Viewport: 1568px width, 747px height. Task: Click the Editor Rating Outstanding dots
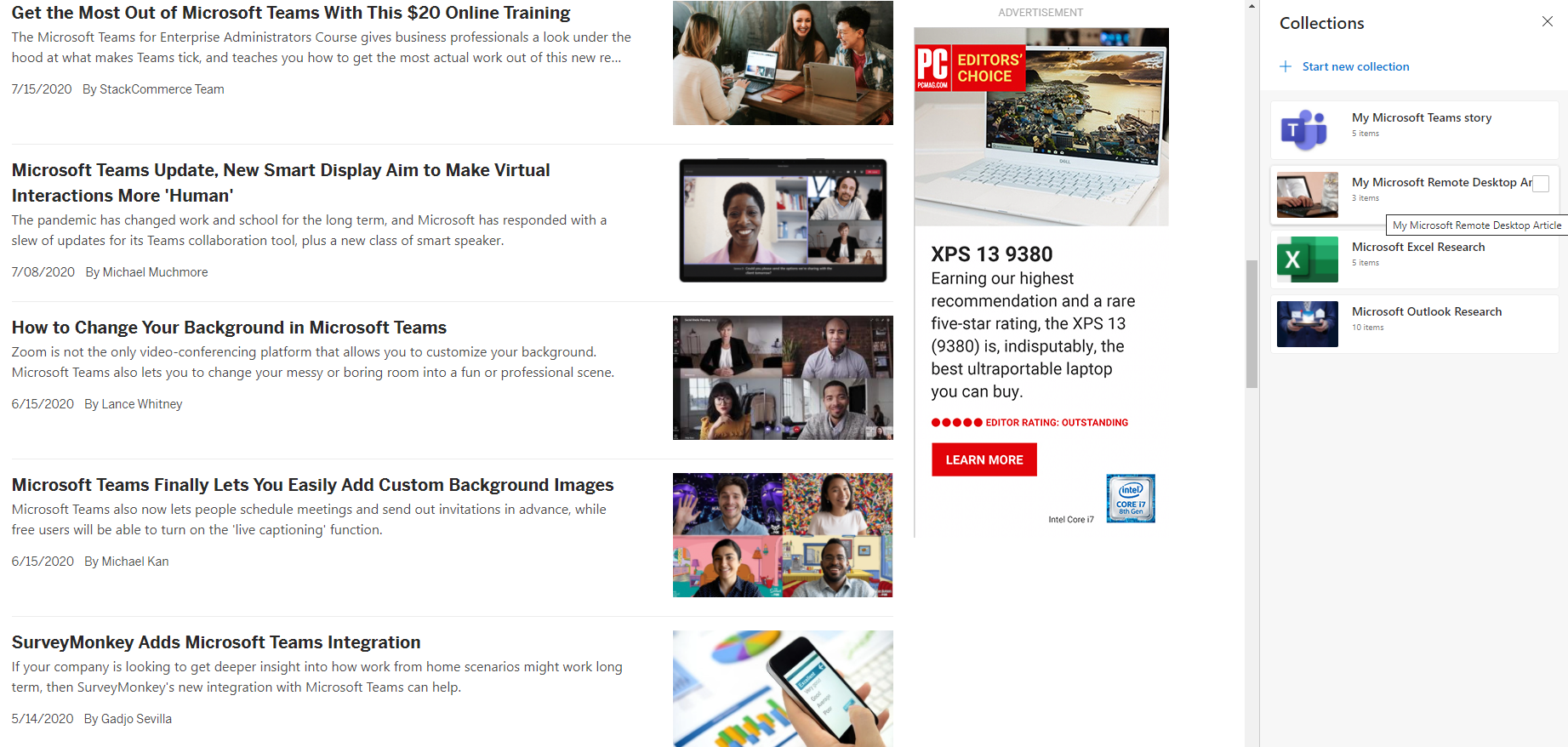coord(957,423)
